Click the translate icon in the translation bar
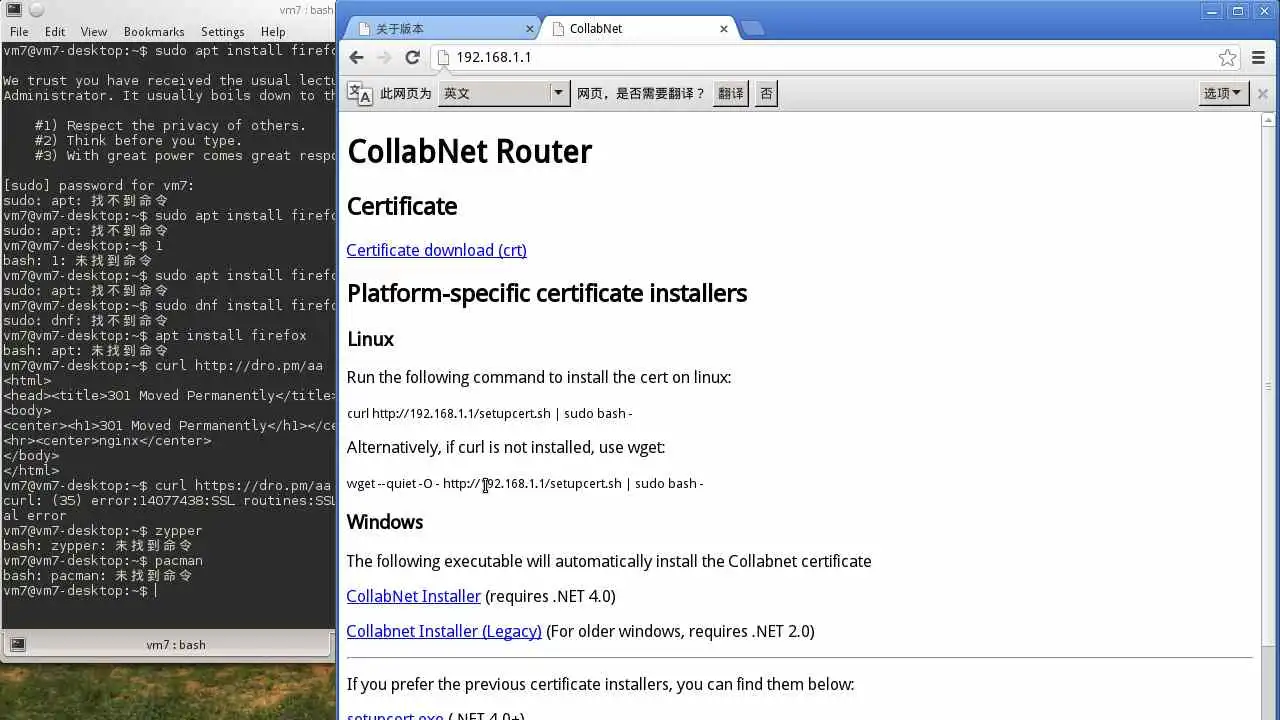Image resolution: width=1280 pixels, height=720 pixels. click(x=359, y=93)
